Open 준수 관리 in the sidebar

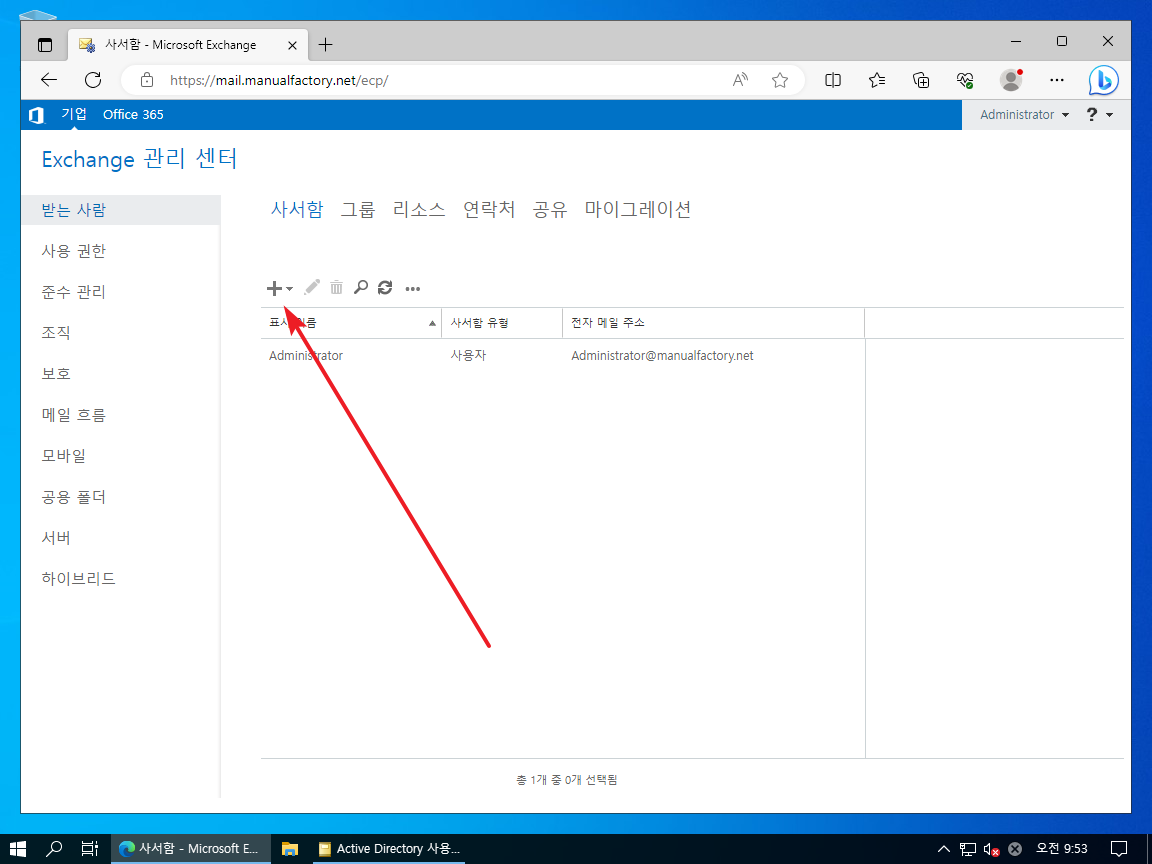[73, 292]
